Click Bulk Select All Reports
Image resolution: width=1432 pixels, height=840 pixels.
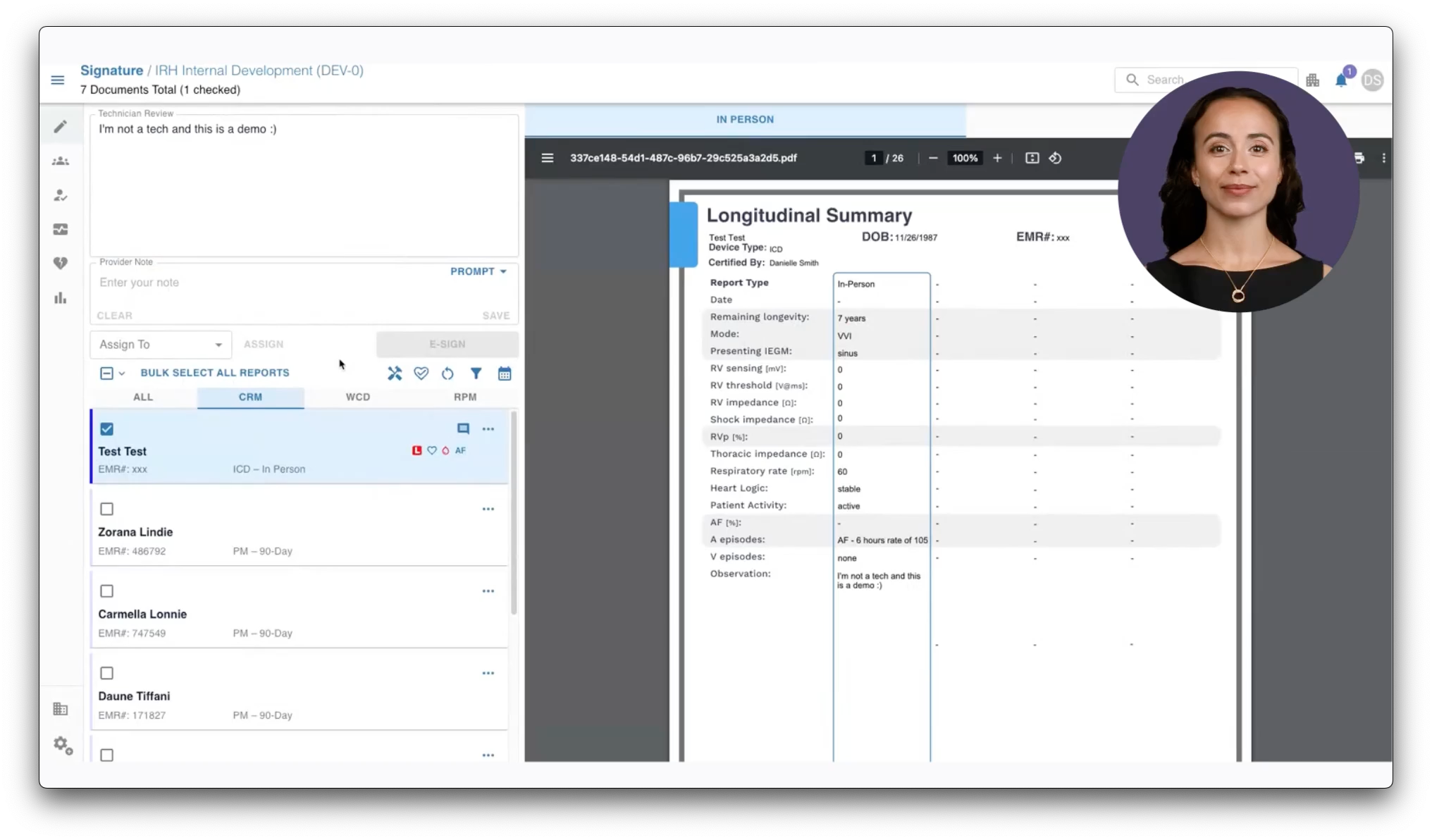click(x=215, y=373)
